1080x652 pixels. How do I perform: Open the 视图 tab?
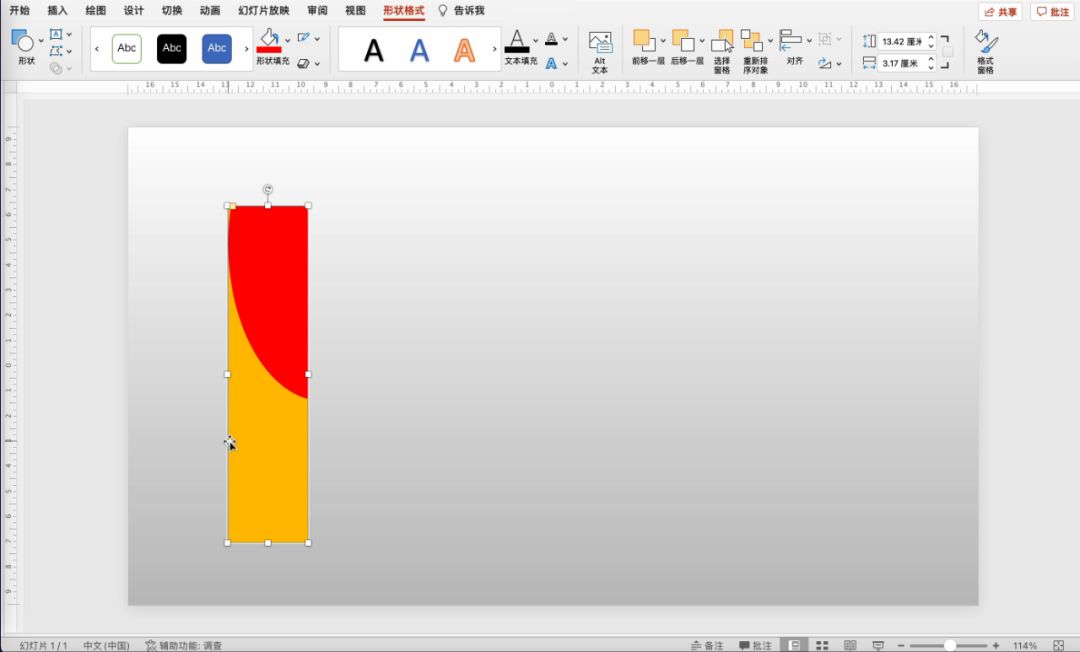(x=355, y=10)
